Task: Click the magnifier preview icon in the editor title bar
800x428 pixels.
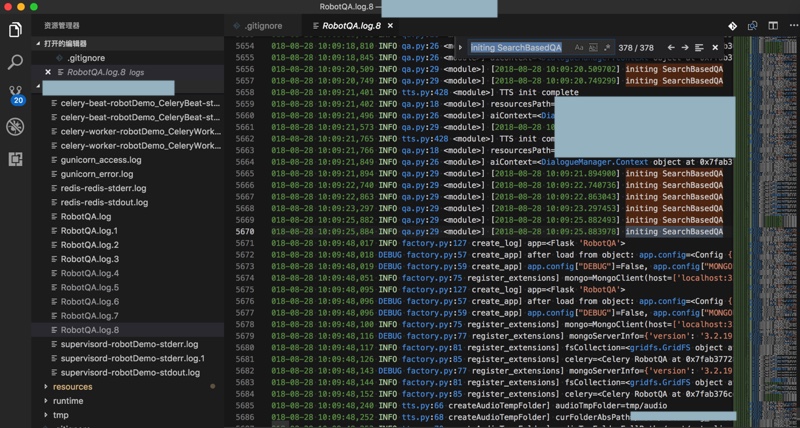Action: (753, 26)
